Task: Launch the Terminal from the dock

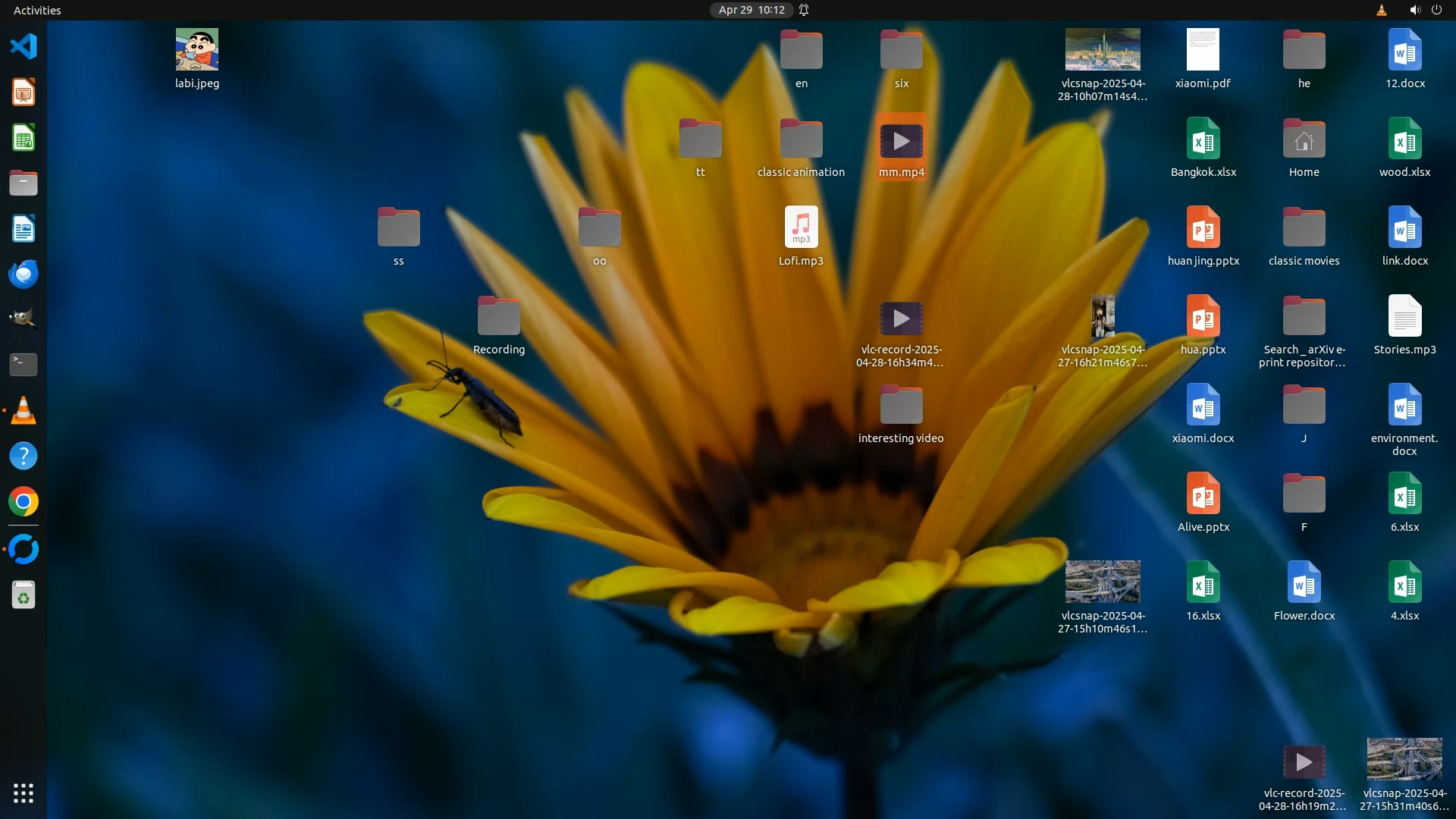Action: tap(24, 365)
